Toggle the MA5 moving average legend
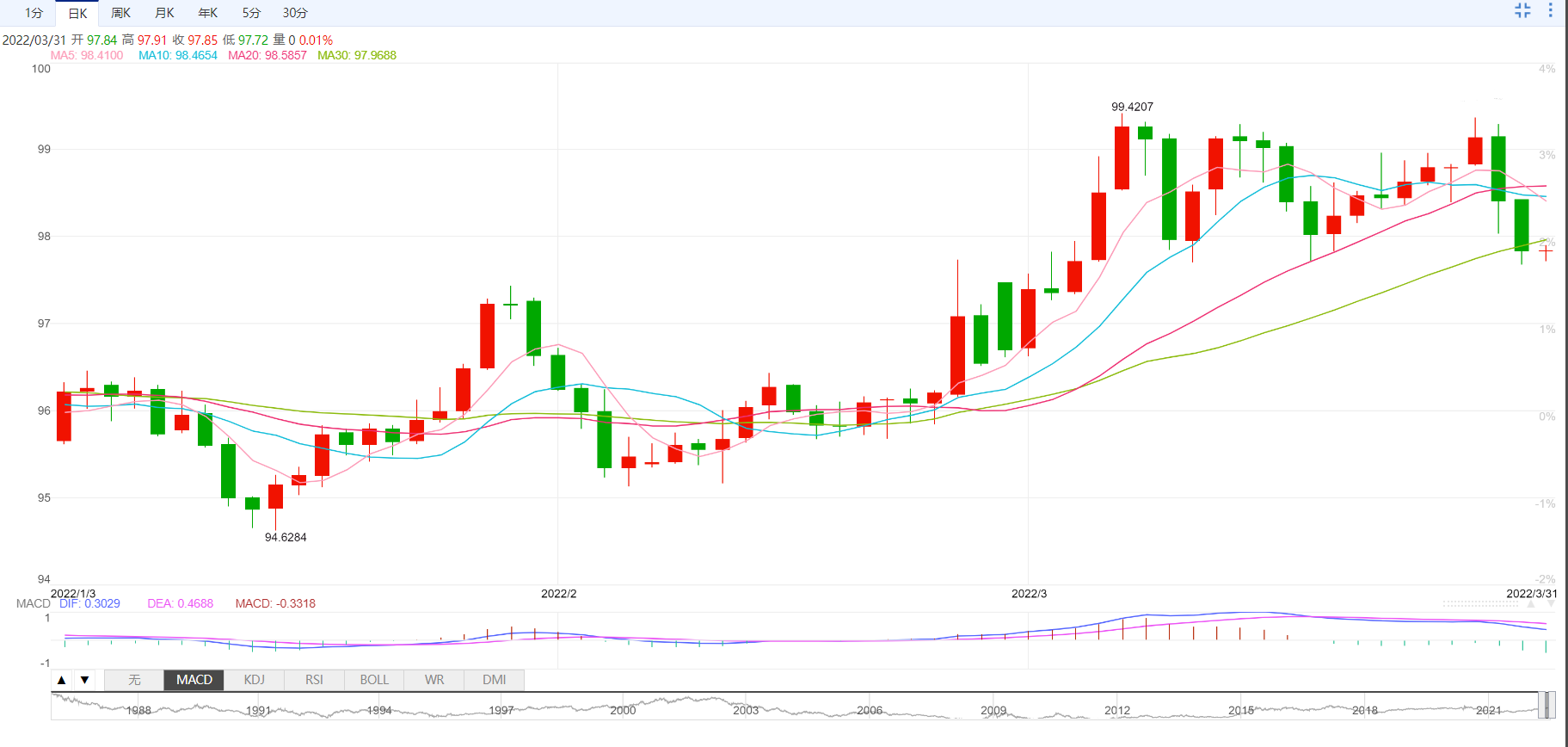The height and width of the screenshot is (747, 1568). coord(87,55)
